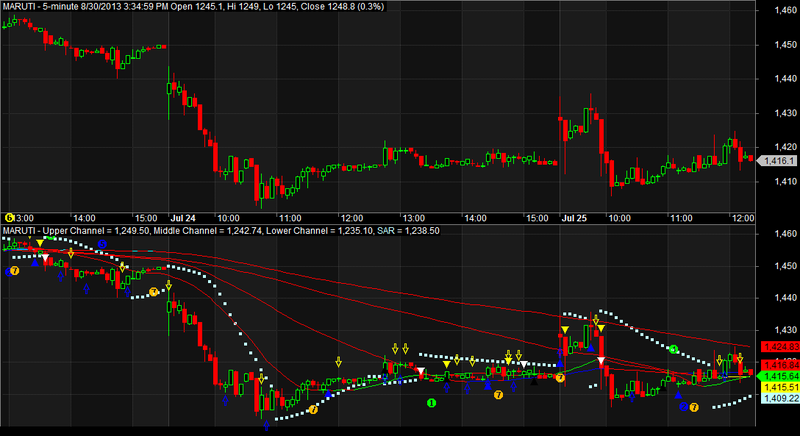This screenshot has height=436, width=800.
Task: Select the blue circled 5 marker in lower pane
Action: (102, 244)
